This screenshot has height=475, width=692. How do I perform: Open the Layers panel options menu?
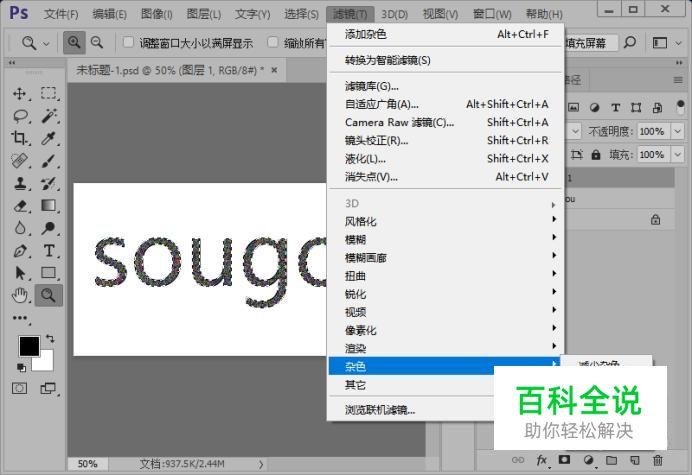pyautogui.click(x=678, y=80)
